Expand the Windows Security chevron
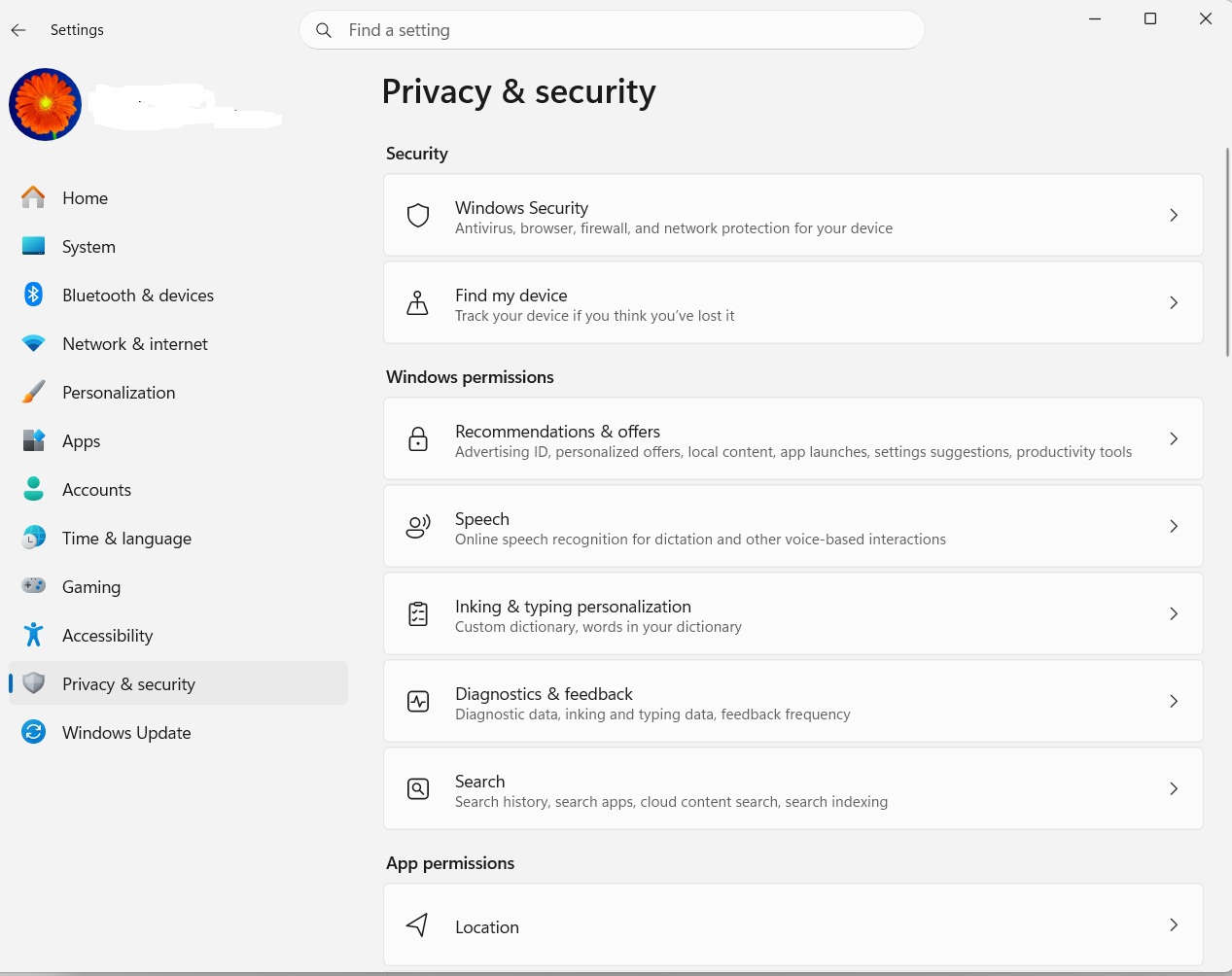 (x=1174, y=216)
